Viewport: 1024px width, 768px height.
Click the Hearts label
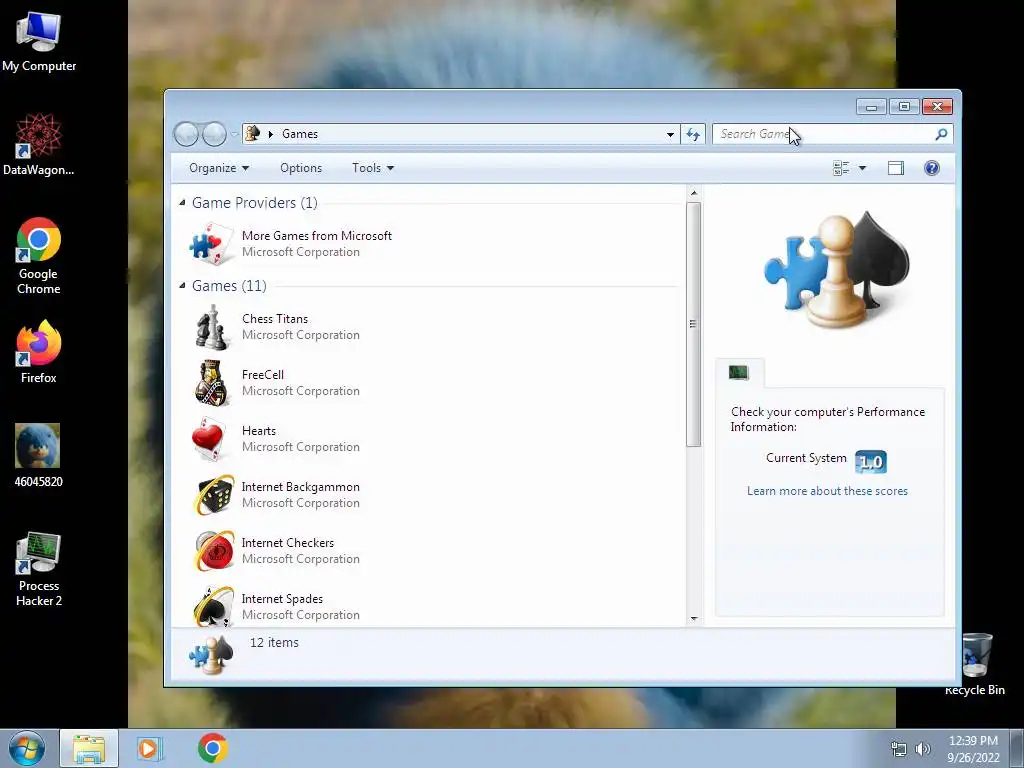click(x=259, y=431)
